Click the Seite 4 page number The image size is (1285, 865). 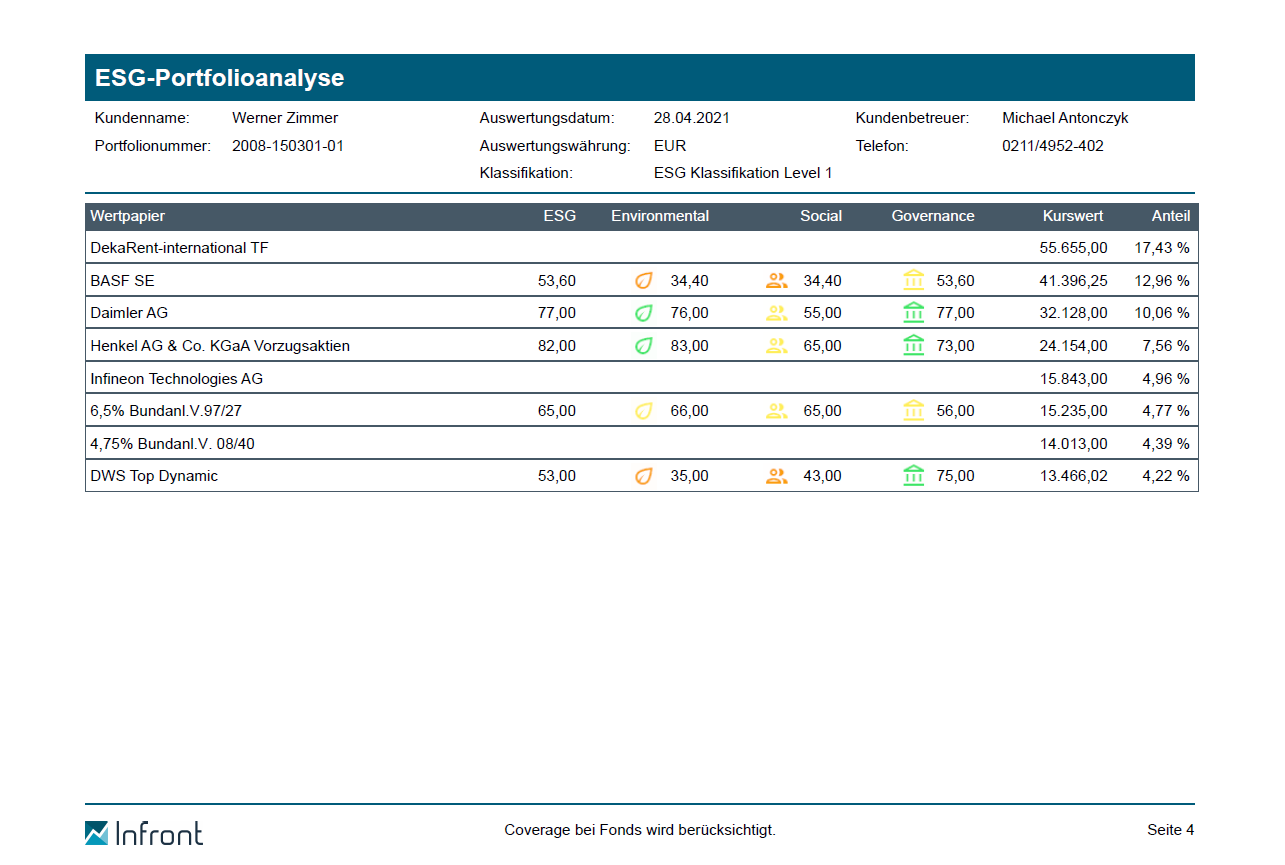(1170, 830)
